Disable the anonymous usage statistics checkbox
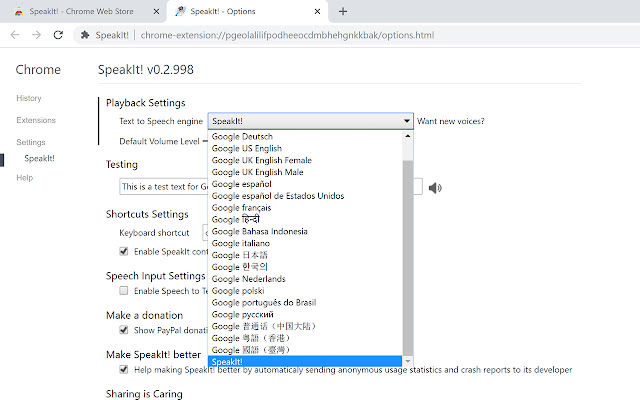Viewport: 640px width, 400px height. click(x=124, y=369)
